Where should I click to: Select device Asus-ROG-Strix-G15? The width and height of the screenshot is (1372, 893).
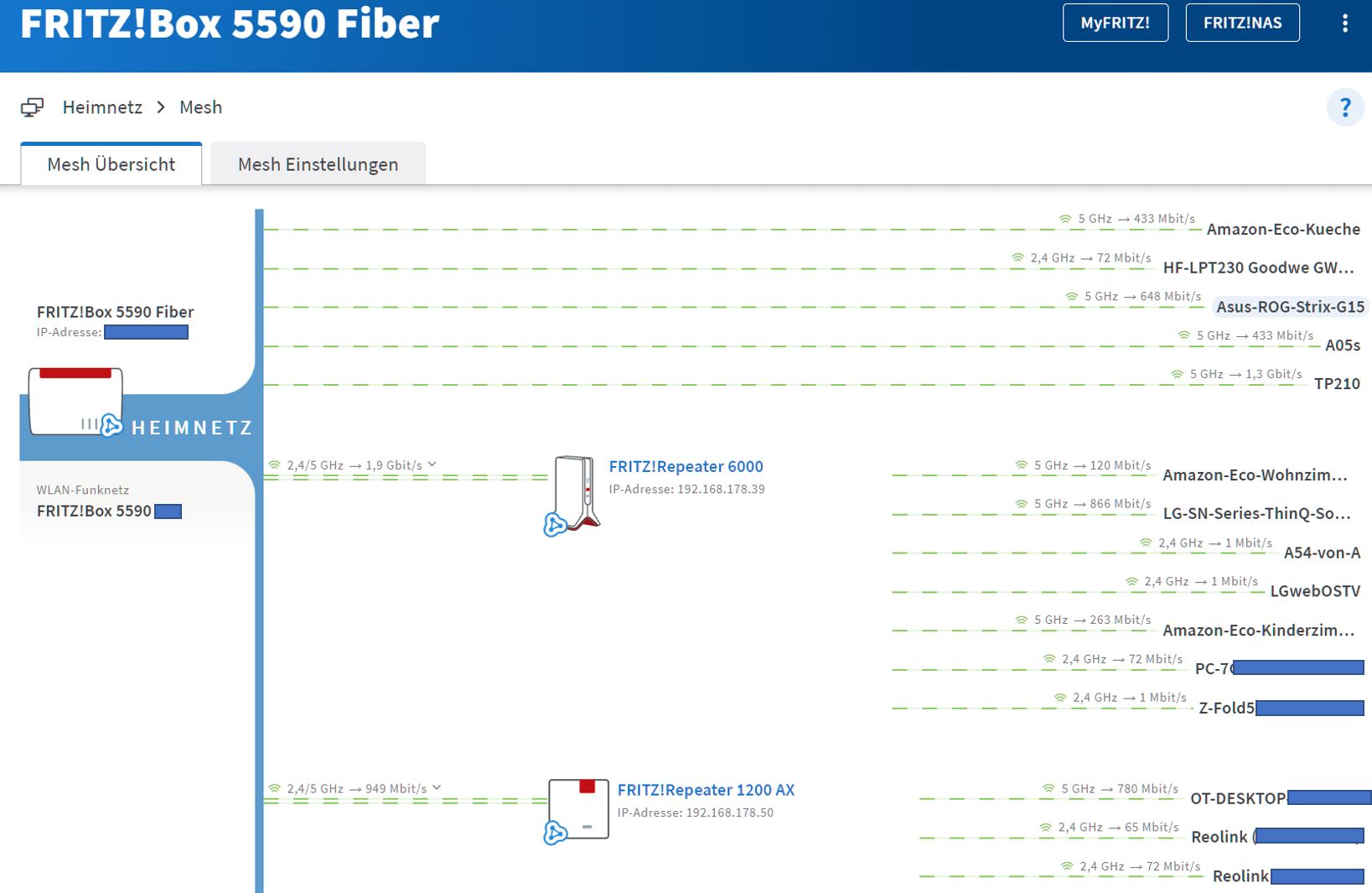tap(1290, 307)
